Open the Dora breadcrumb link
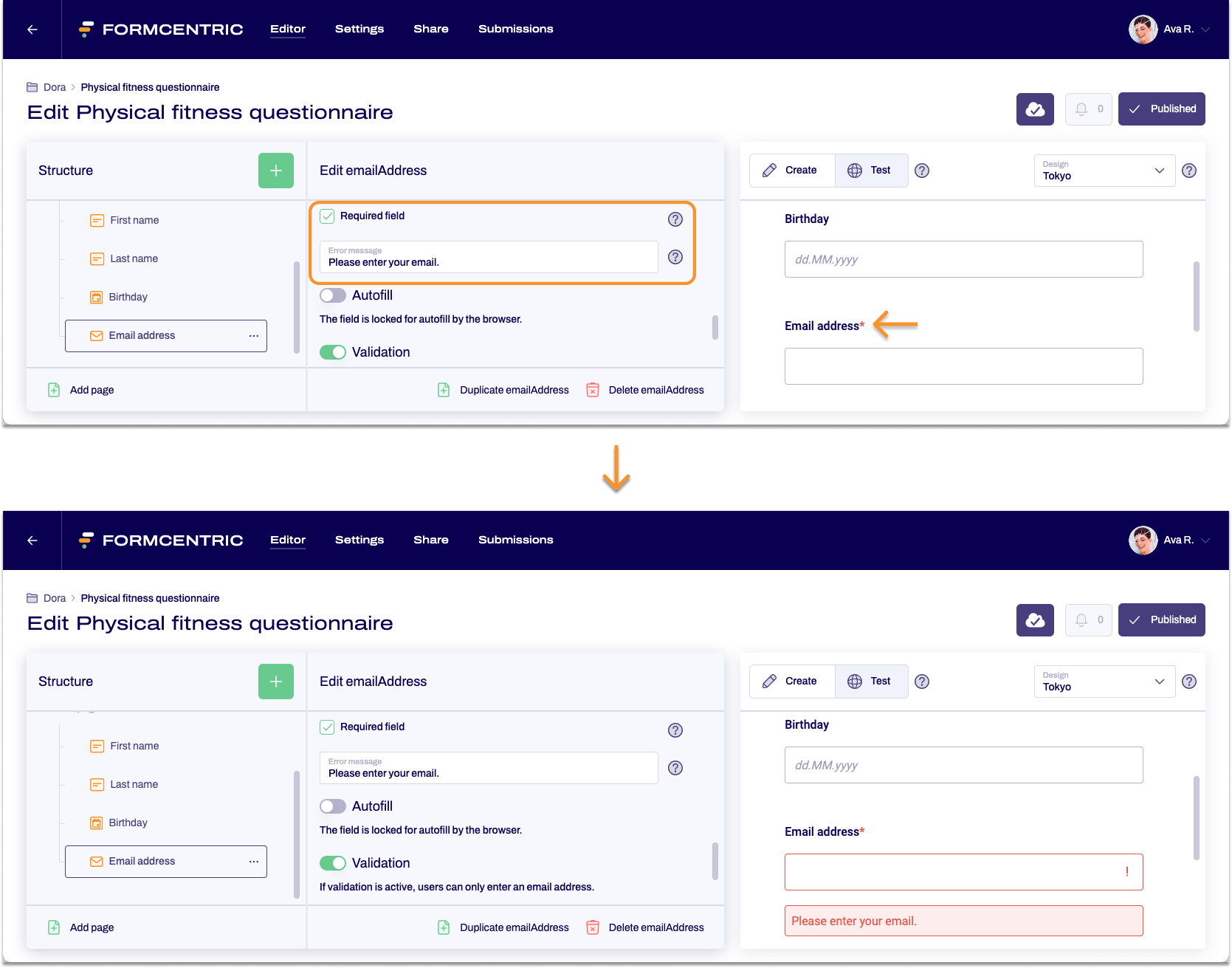Screen dimensions: 1232x968 click(x=55, y=87)
